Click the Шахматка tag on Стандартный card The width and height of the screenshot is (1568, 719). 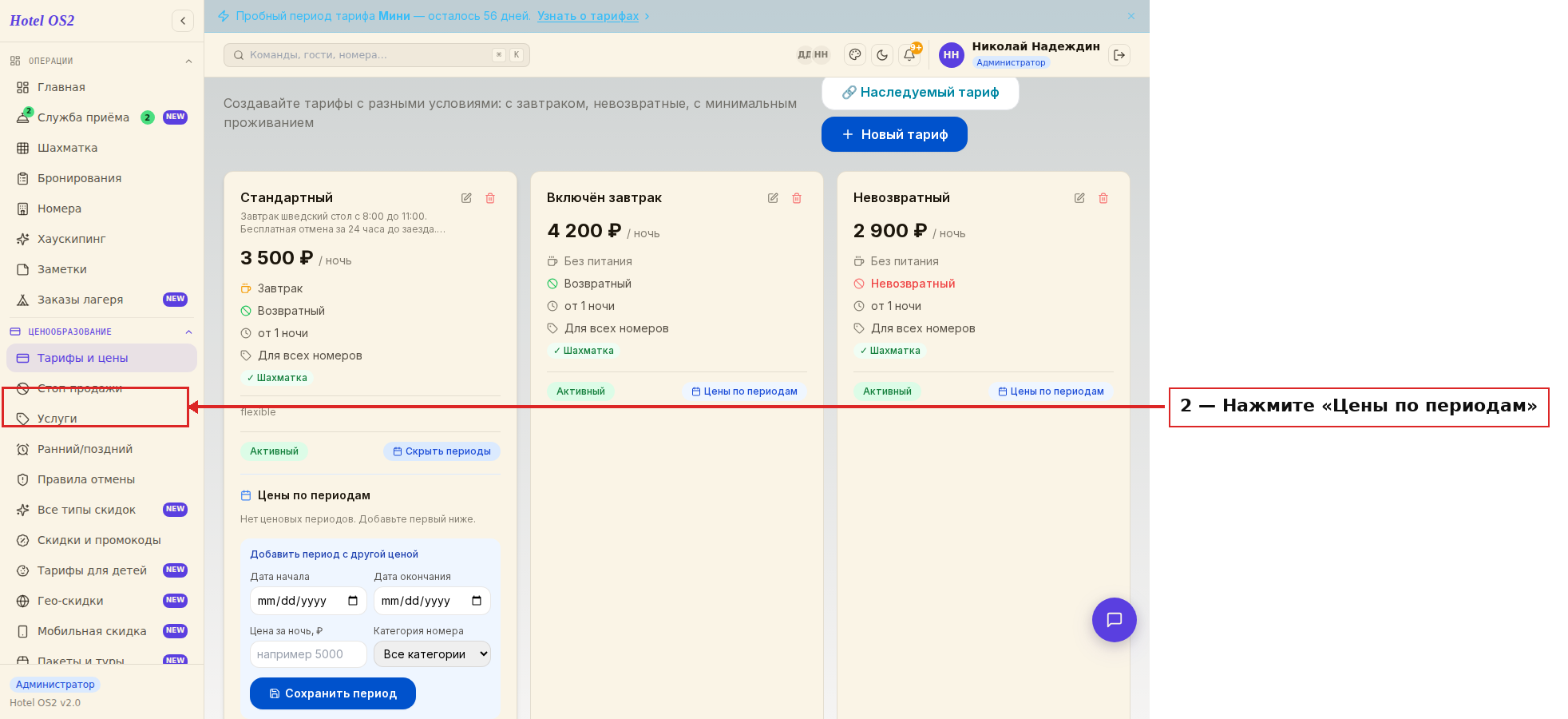click(277, 378)
